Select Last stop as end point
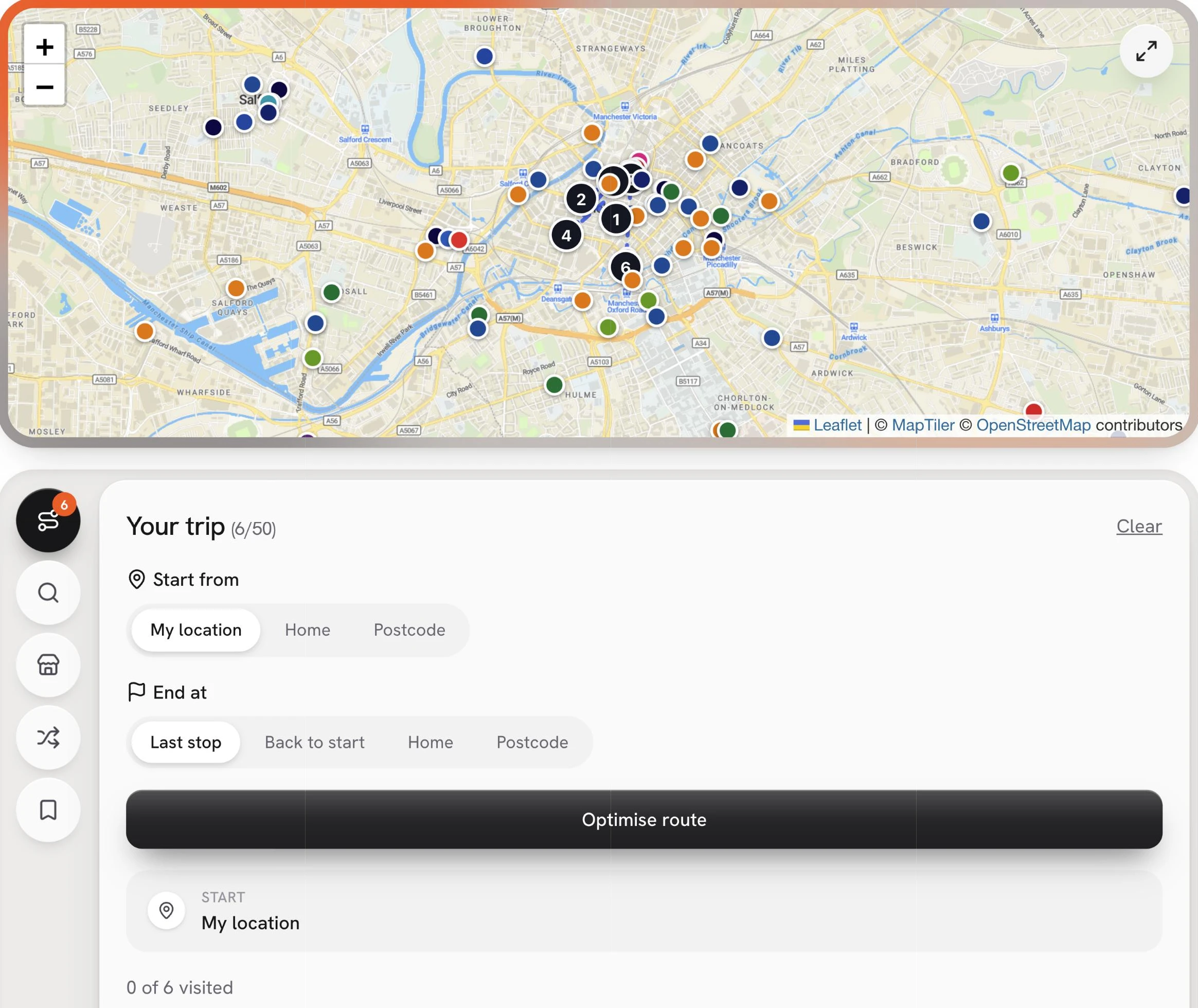 pos(186,742)
